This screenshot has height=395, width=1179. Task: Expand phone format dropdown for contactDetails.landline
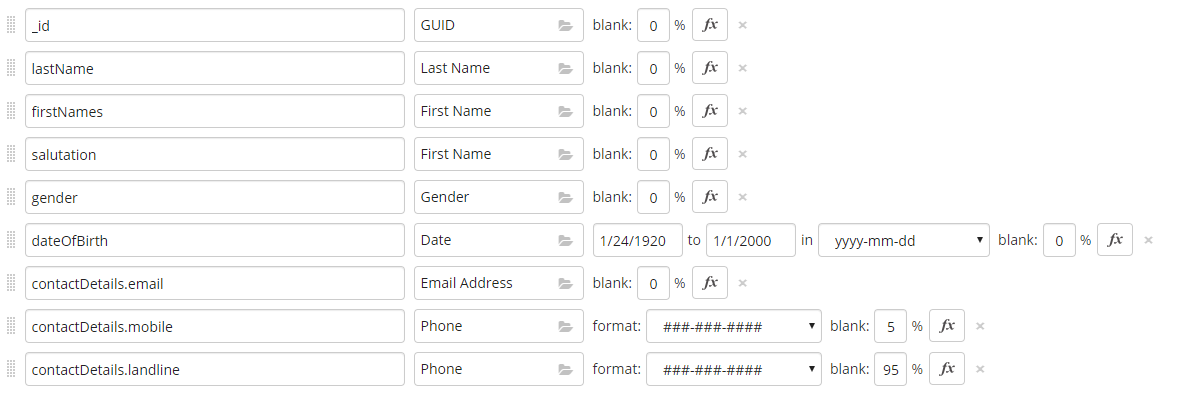(734, 369)
